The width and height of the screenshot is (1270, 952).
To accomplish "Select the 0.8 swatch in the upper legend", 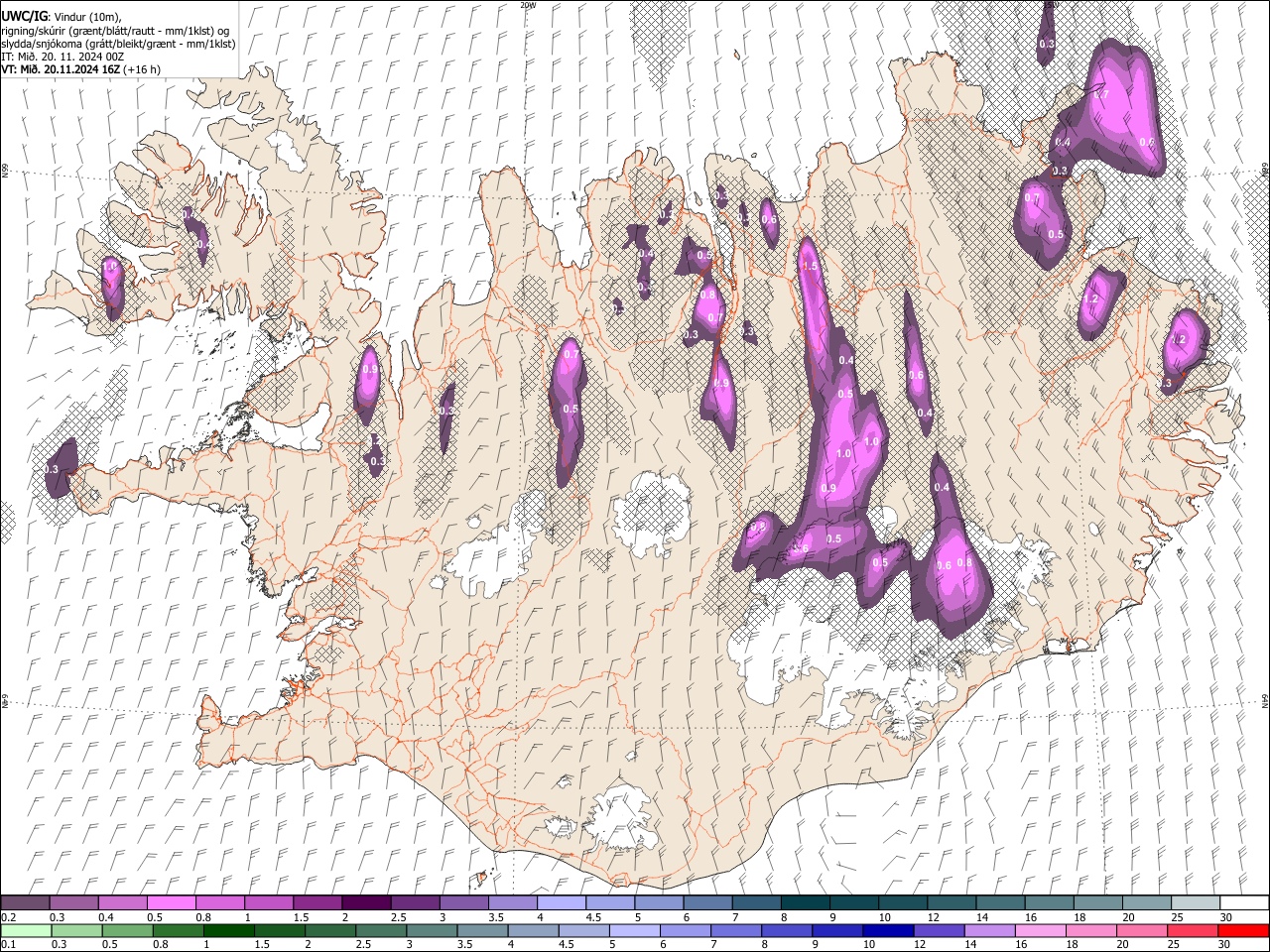I will pyautogui.click(x=220, y=902).
